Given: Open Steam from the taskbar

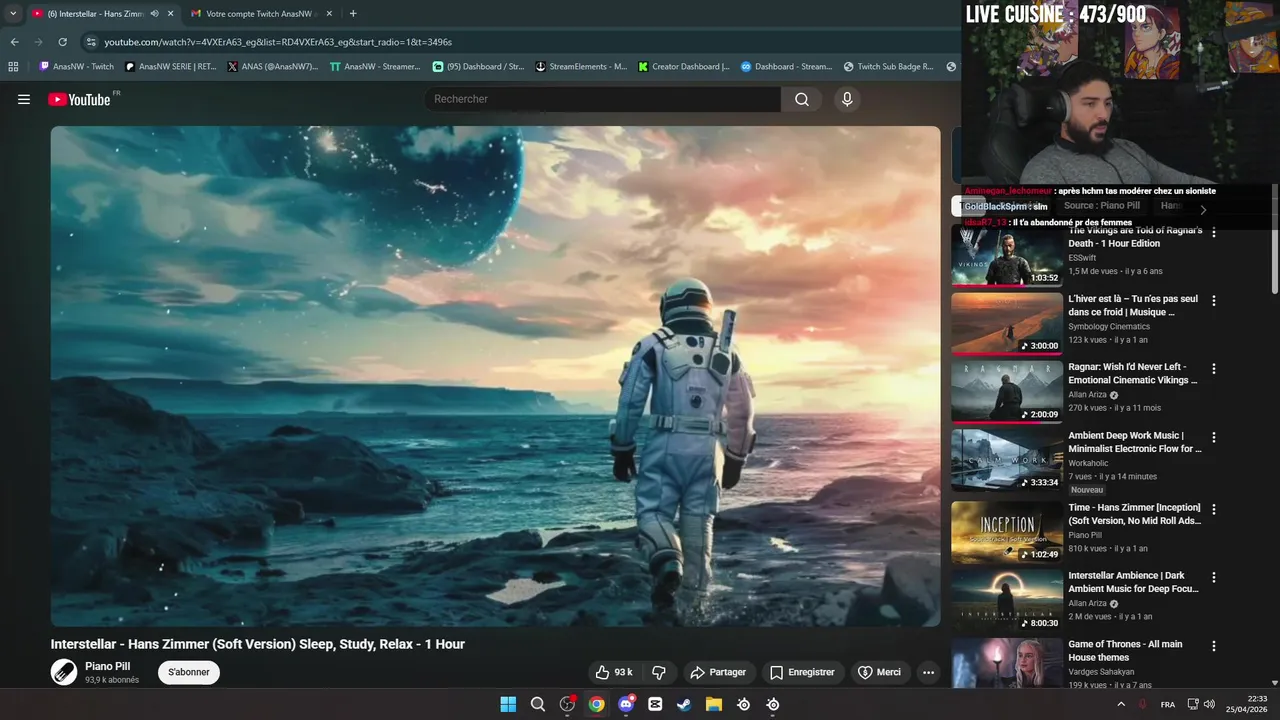Looking at the screenshot, I should tap(684, 704).
